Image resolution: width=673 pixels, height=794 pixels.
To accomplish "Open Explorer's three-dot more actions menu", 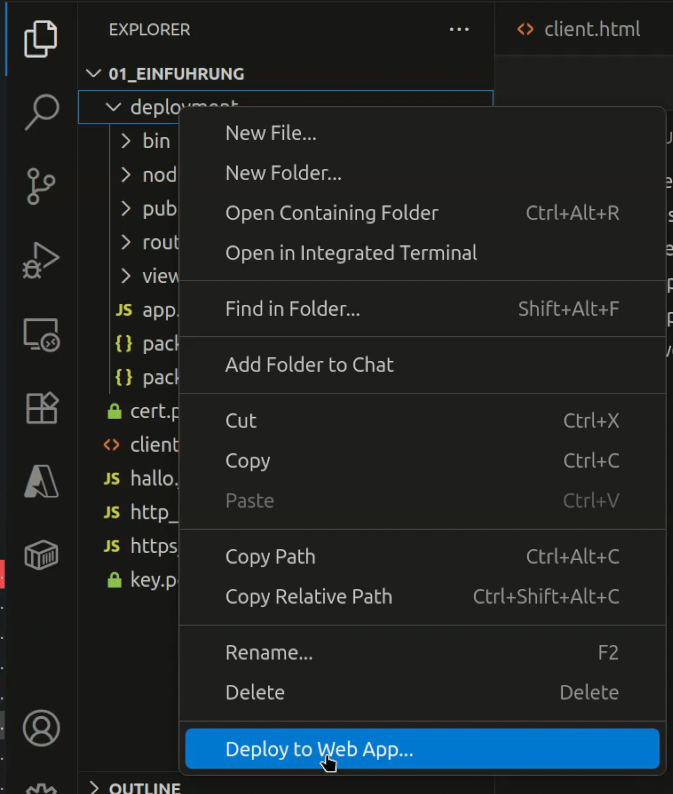I will pos(459,30).
